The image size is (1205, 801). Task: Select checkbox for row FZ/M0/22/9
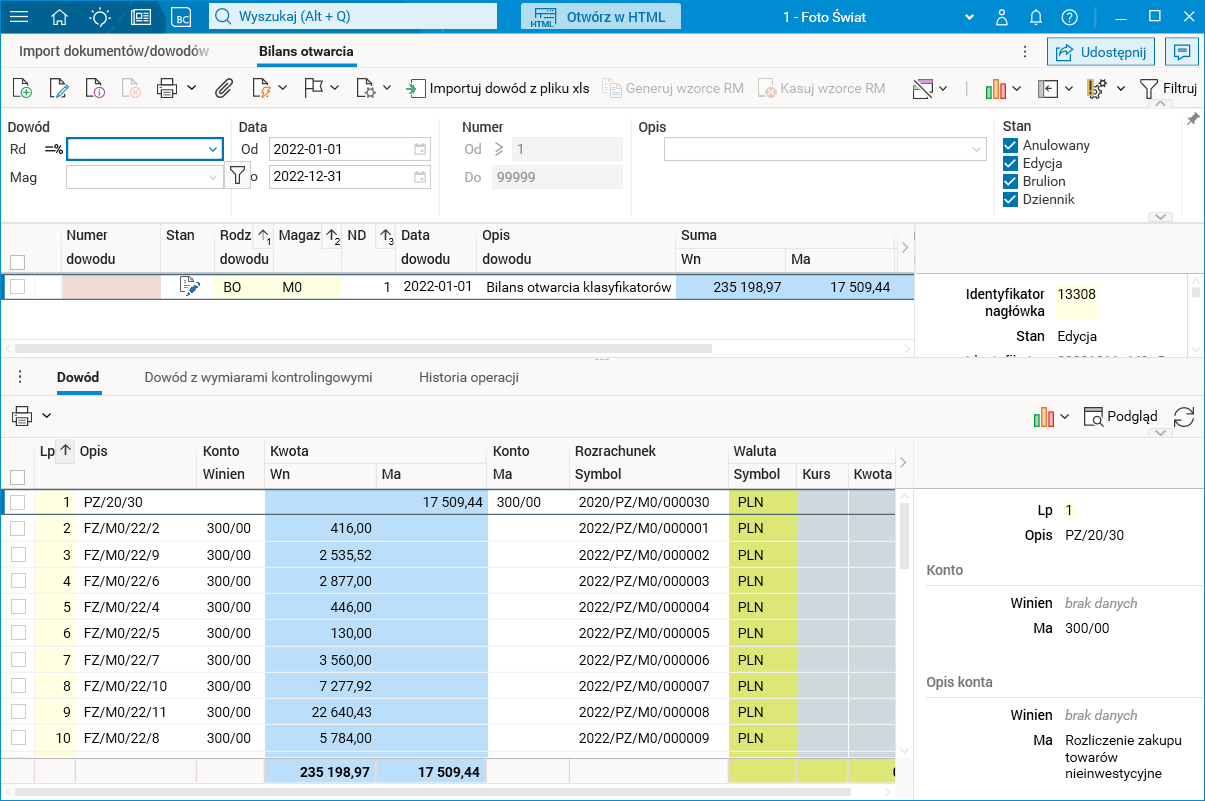tap(17, 555)
